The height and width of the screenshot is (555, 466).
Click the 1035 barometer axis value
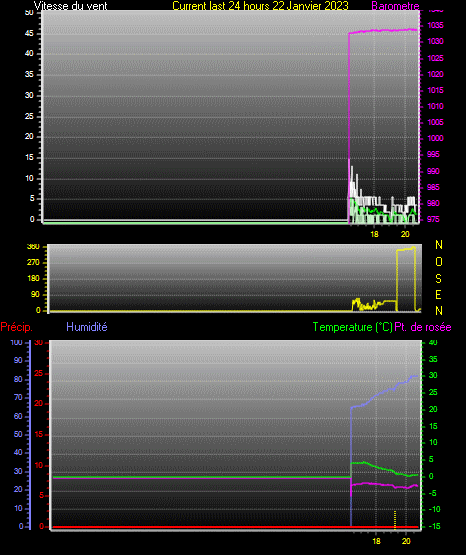[435, 25]
